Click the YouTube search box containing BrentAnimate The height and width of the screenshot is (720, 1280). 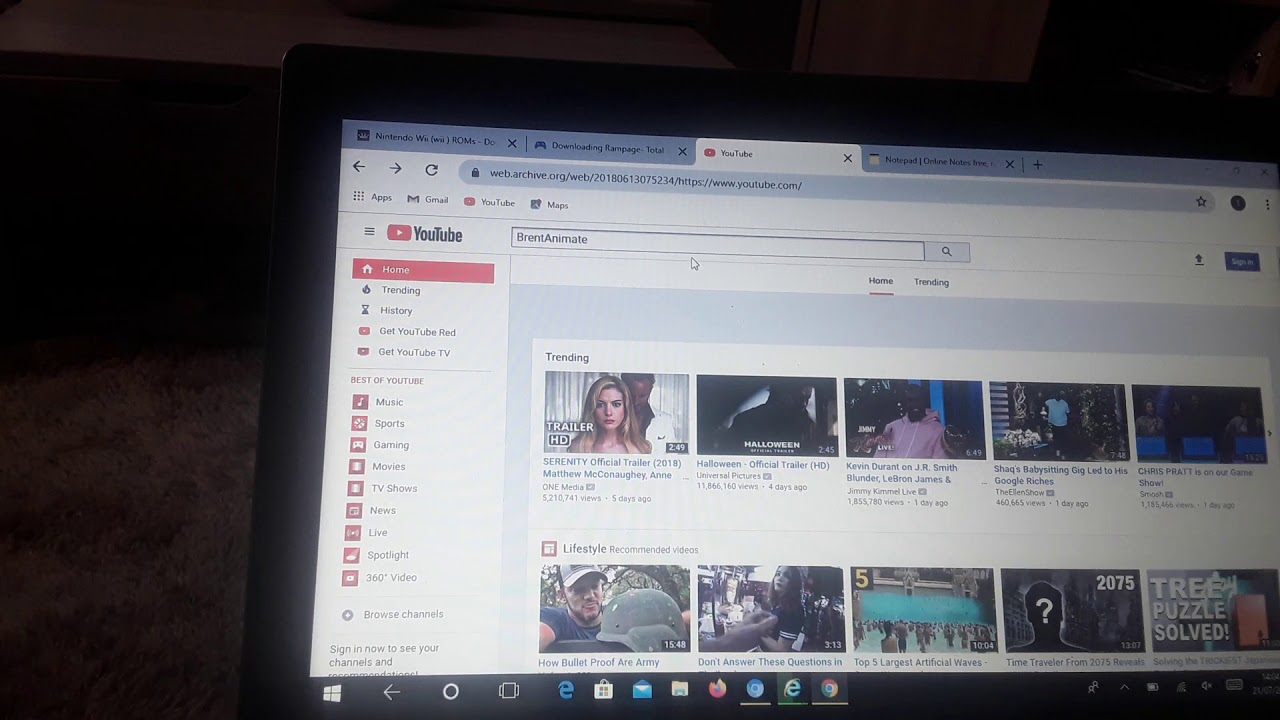pos(718,242)
